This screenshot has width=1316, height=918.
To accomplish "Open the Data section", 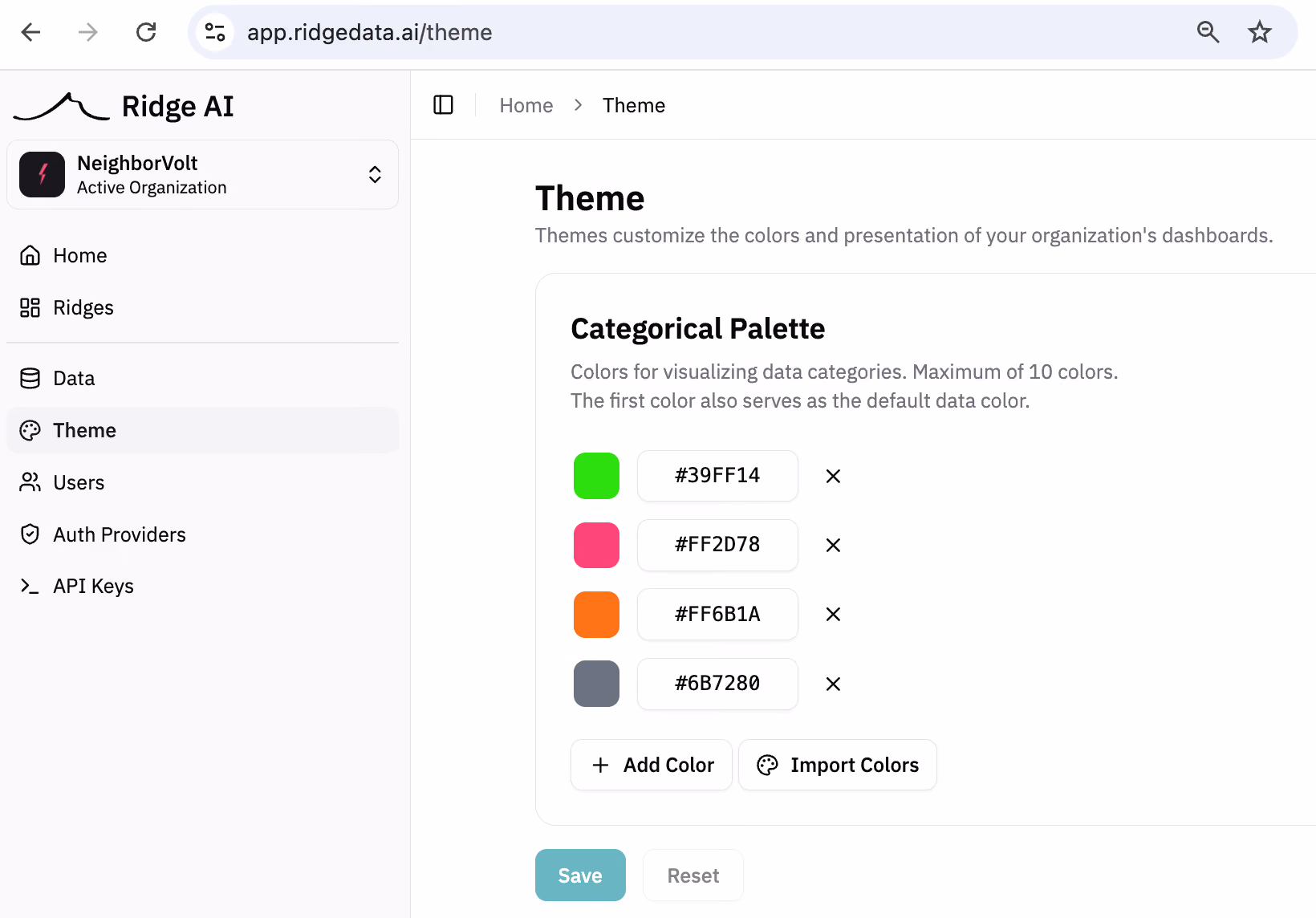I will click(202, 378).
